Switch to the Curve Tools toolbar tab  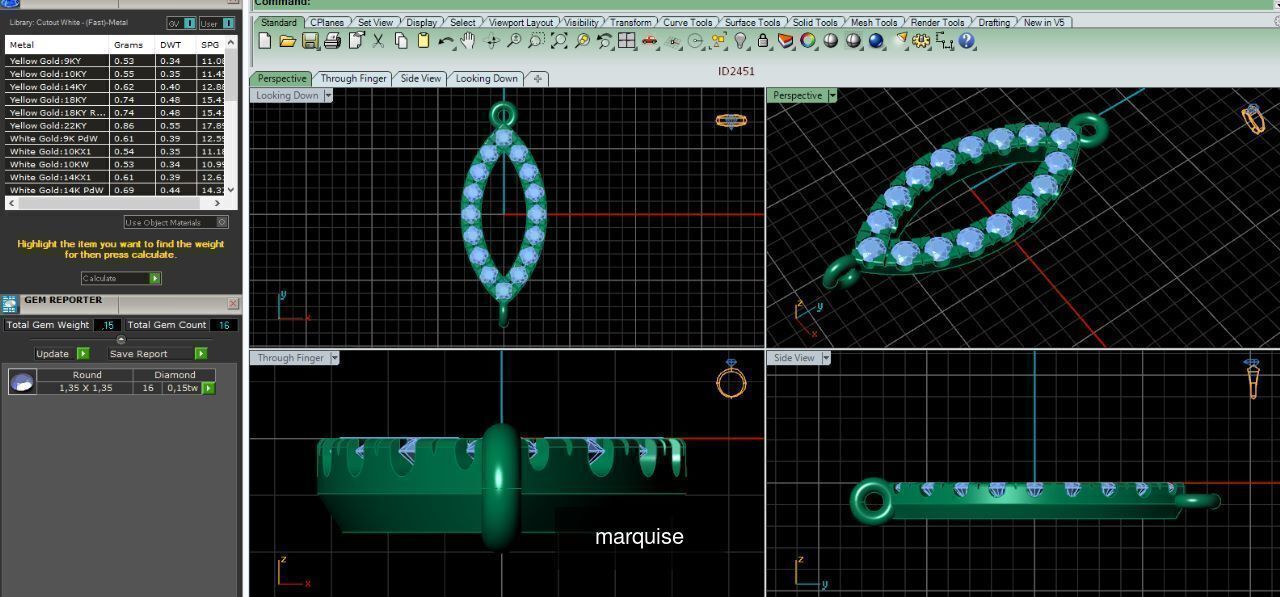tap(688, 22)
